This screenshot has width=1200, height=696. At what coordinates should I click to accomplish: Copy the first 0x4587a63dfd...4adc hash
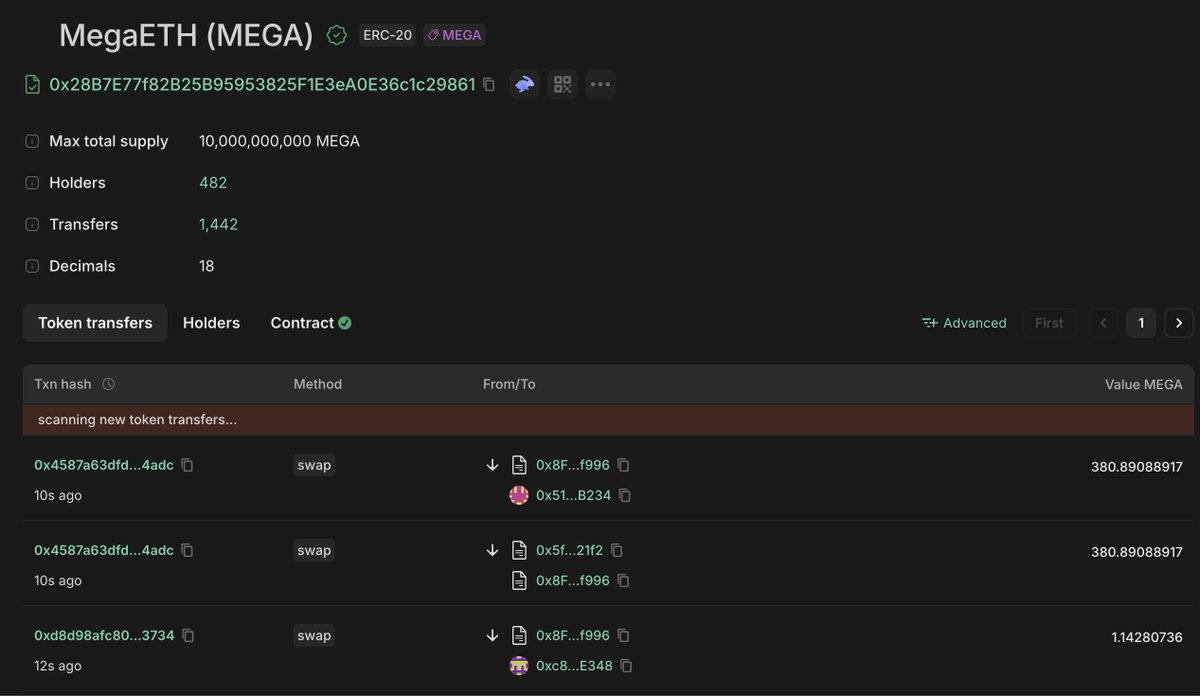click(187, 465)
